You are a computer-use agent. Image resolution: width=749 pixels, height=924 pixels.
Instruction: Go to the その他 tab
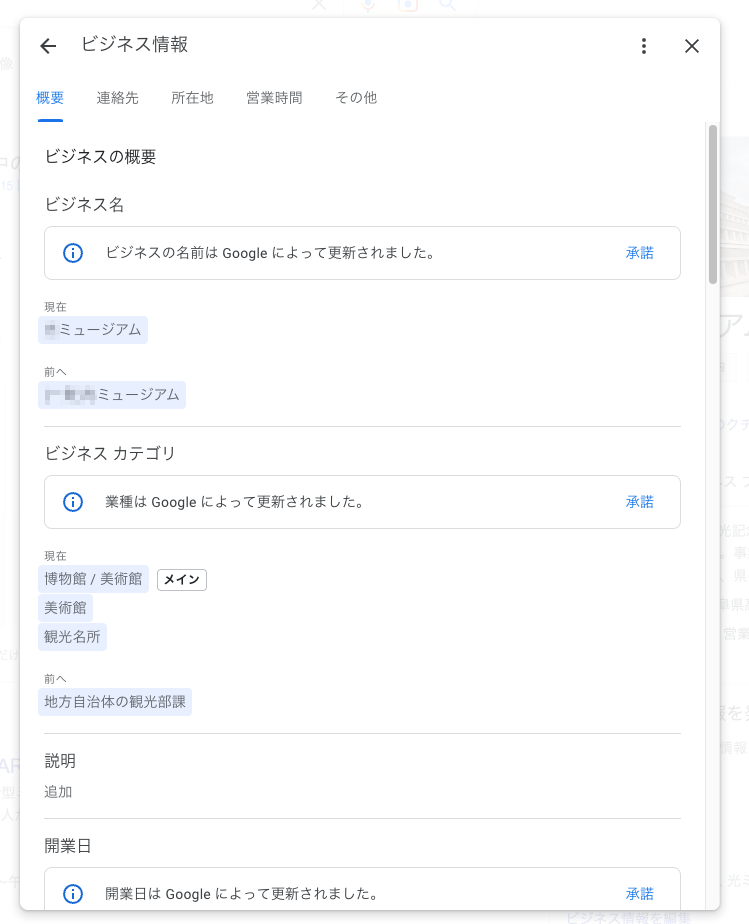[356, 98]
